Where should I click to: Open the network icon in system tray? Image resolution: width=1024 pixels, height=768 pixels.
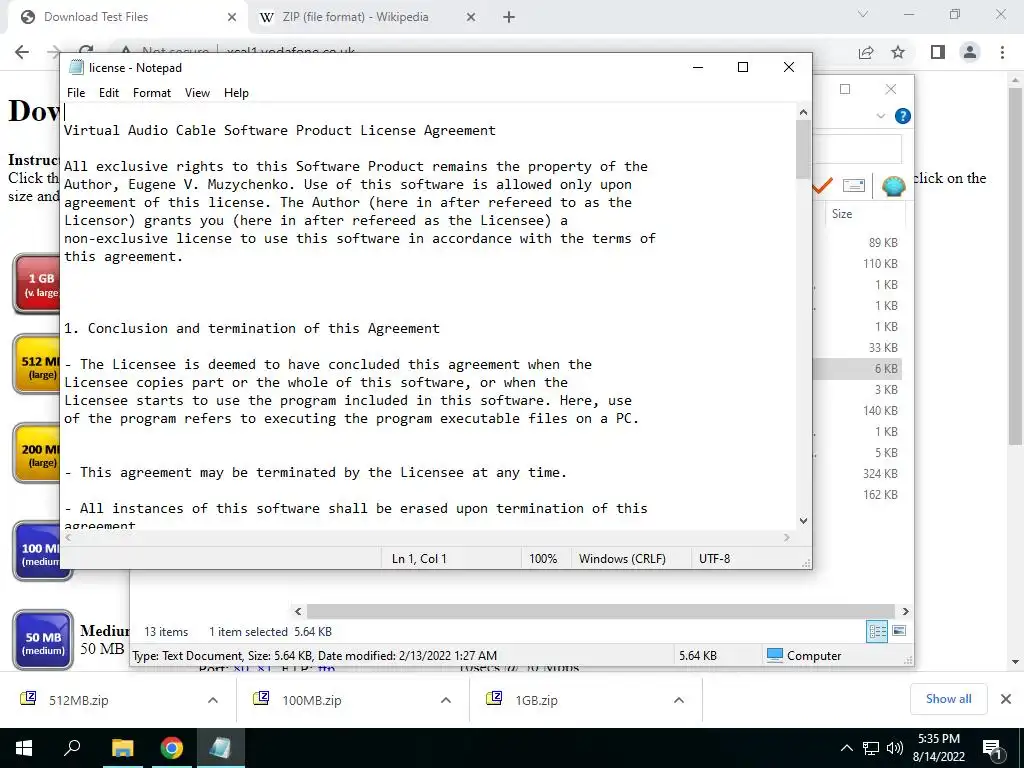871,748
